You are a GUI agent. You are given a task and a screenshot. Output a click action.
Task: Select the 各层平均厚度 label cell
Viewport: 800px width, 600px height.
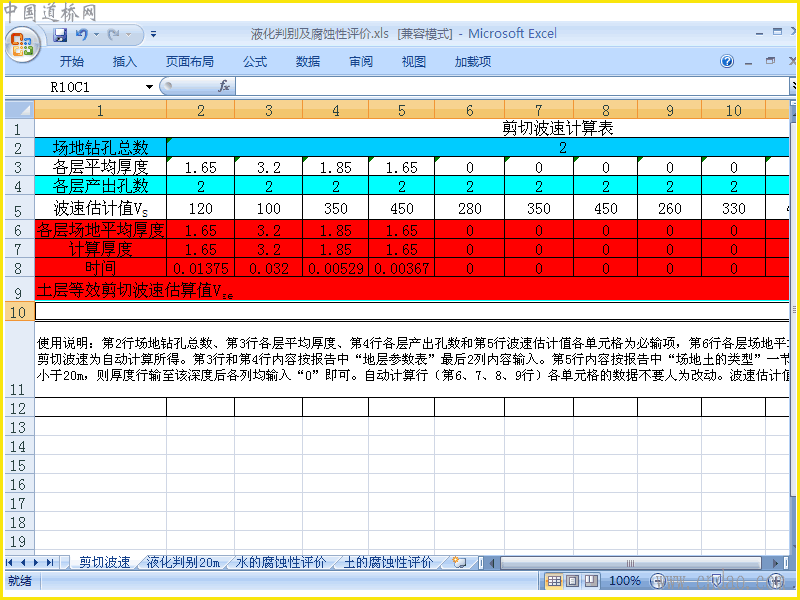101,167
